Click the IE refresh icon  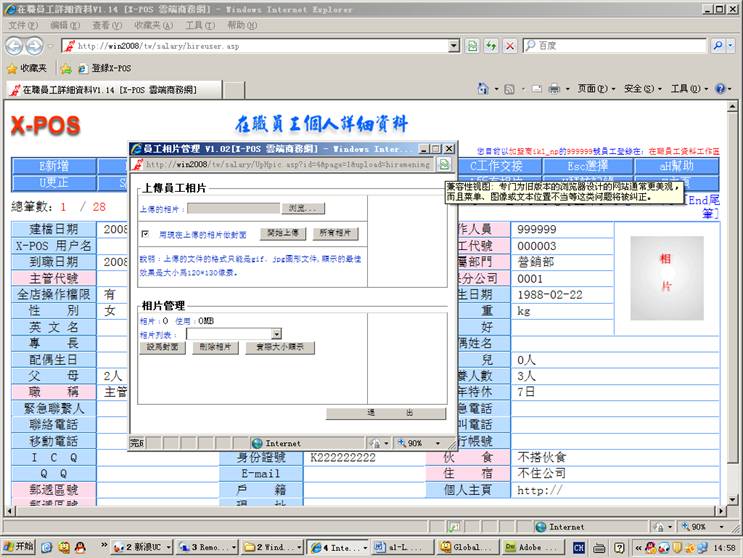491,46
